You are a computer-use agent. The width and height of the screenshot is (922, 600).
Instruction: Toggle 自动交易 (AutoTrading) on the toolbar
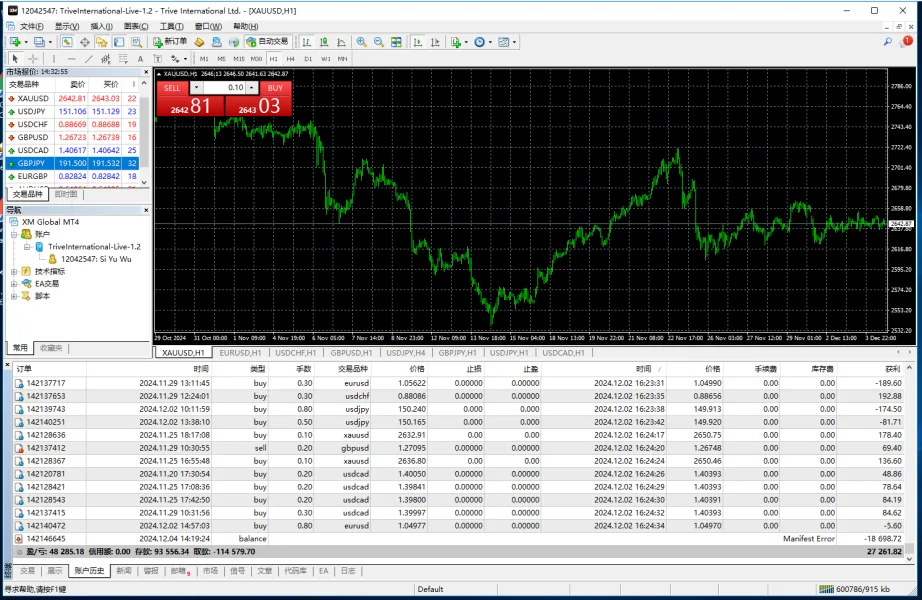coord(267,42)
